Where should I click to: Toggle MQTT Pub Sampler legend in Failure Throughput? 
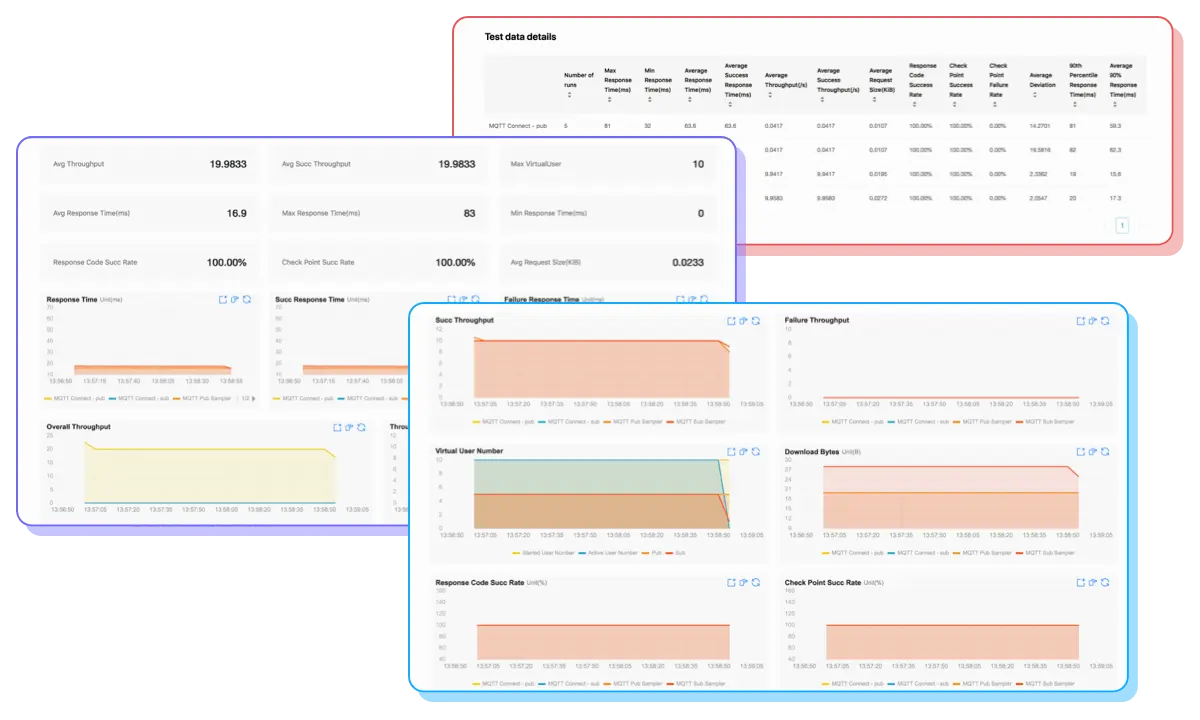click(981, 421)
